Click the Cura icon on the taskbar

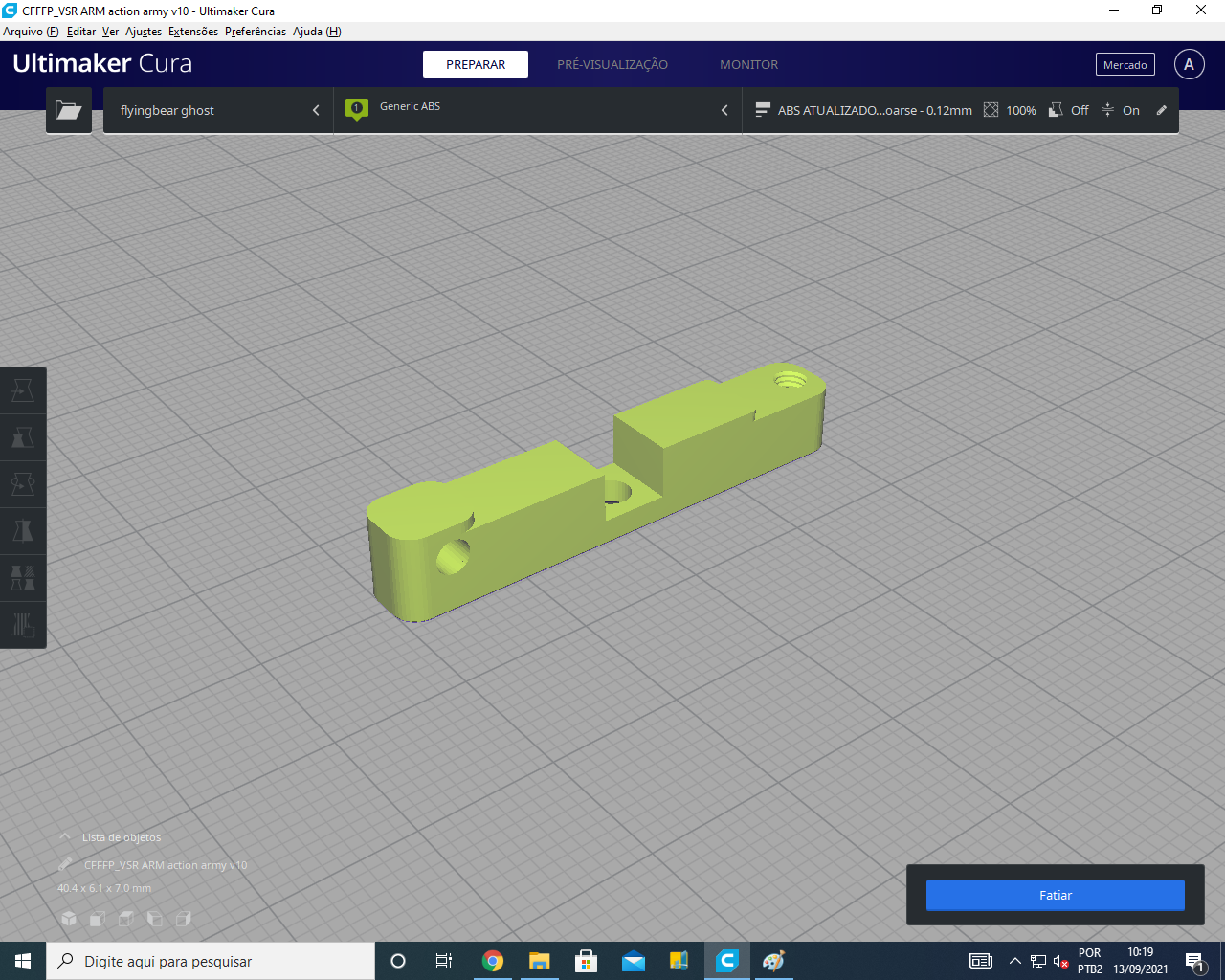(726, 961)
